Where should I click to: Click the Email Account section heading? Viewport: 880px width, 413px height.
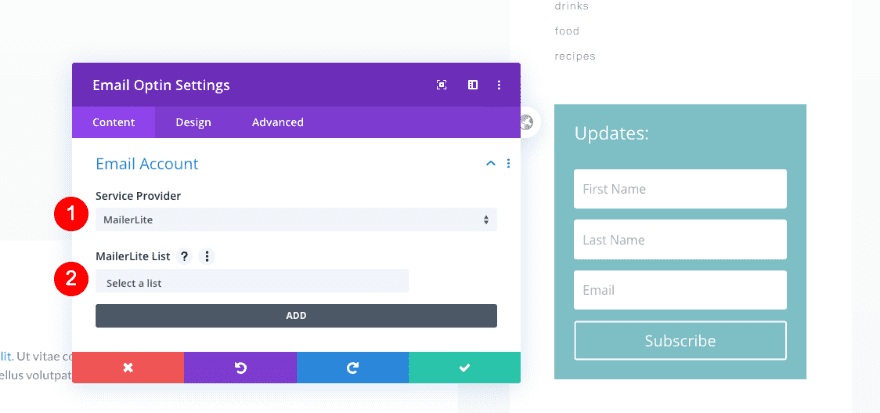pyautogui.click(x=147, y=164)
